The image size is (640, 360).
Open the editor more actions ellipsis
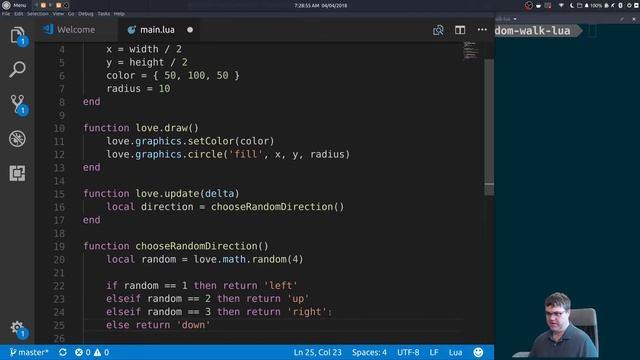click(482, 29)
